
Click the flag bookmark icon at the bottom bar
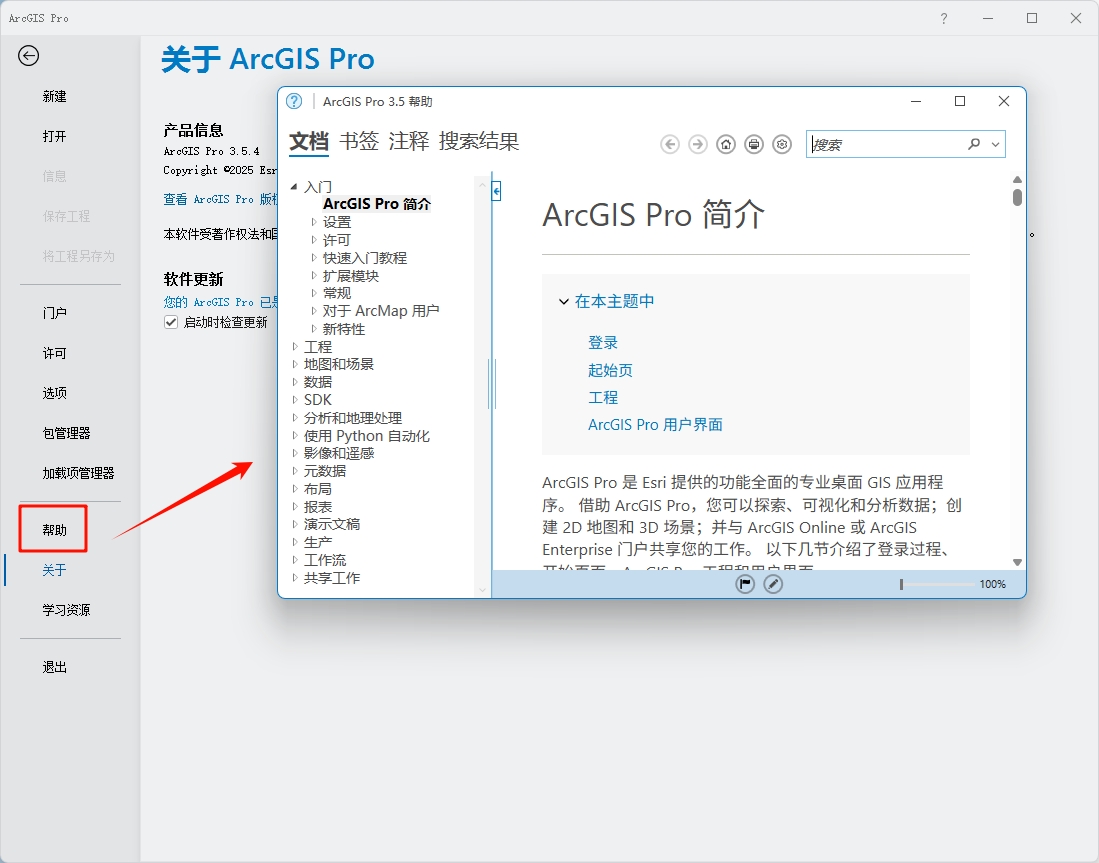(745, 583)
